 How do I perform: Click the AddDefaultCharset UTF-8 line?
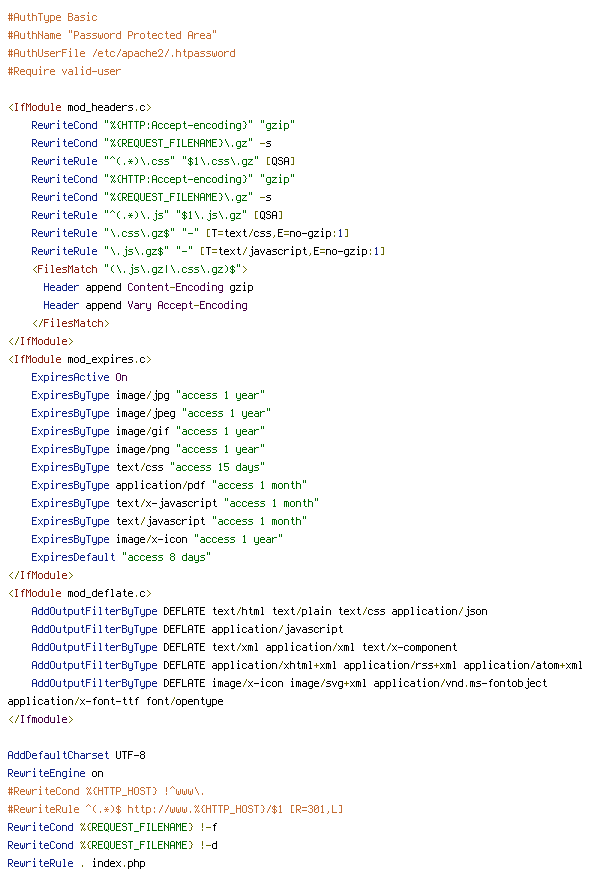(x=76, y=755)
